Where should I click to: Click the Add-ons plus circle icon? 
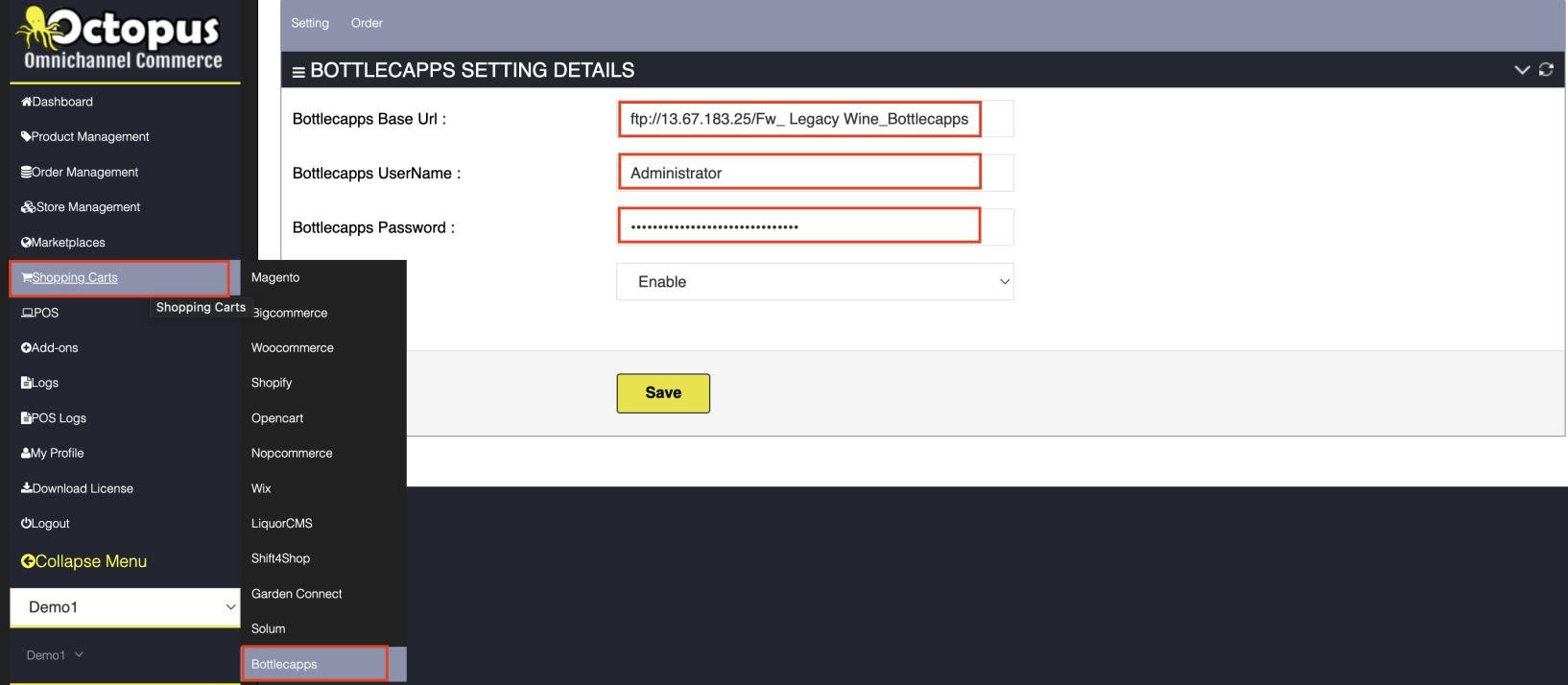tap(26, 348)
